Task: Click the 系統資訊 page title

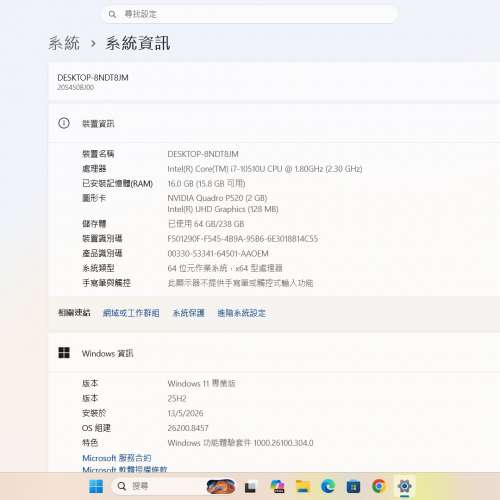Action: pos(138,43)
